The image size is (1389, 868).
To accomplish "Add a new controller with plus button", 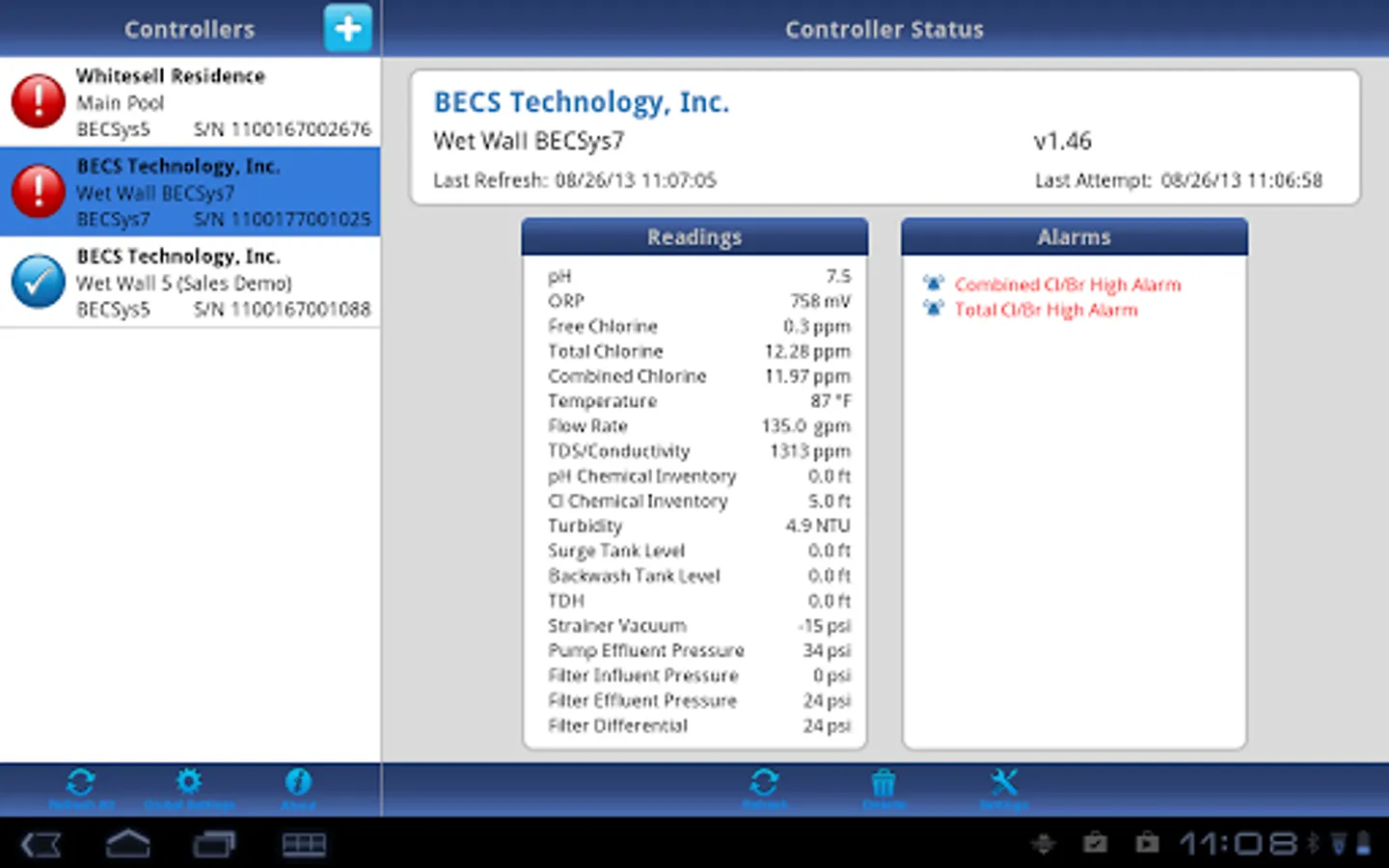I will coord(347,28).
